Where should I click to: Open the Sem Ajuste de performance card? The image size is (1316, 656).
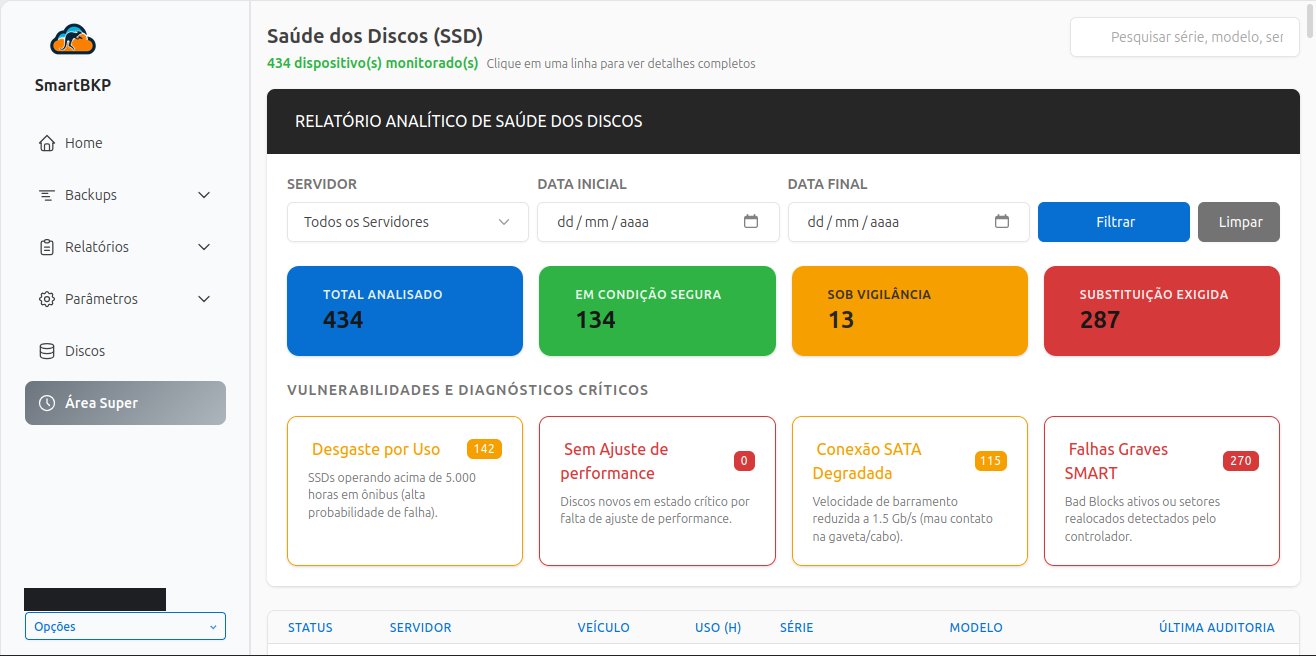click(x=657, y=491)
